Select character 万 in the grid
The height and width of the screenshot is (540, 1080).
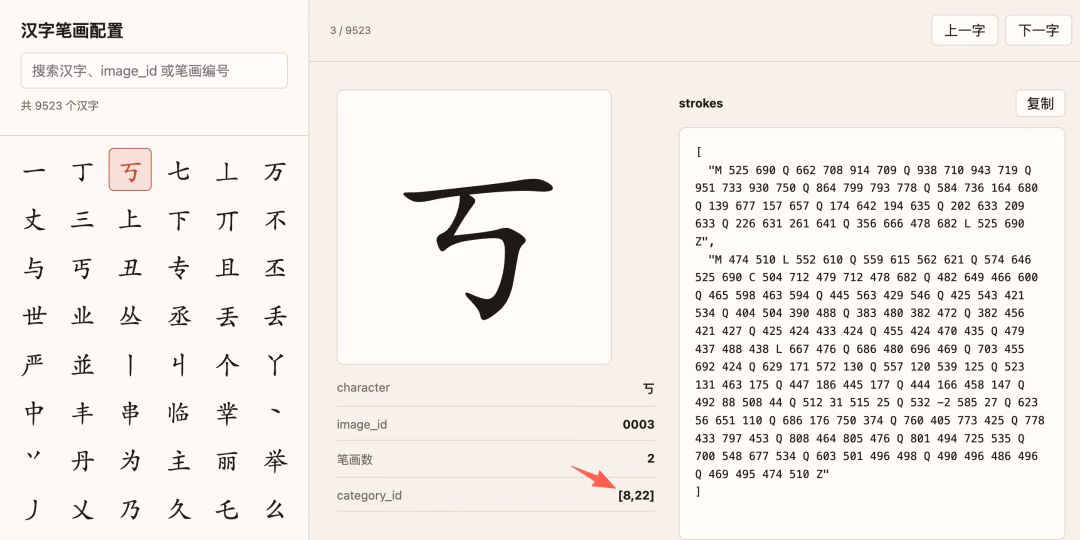coord(275,169)
